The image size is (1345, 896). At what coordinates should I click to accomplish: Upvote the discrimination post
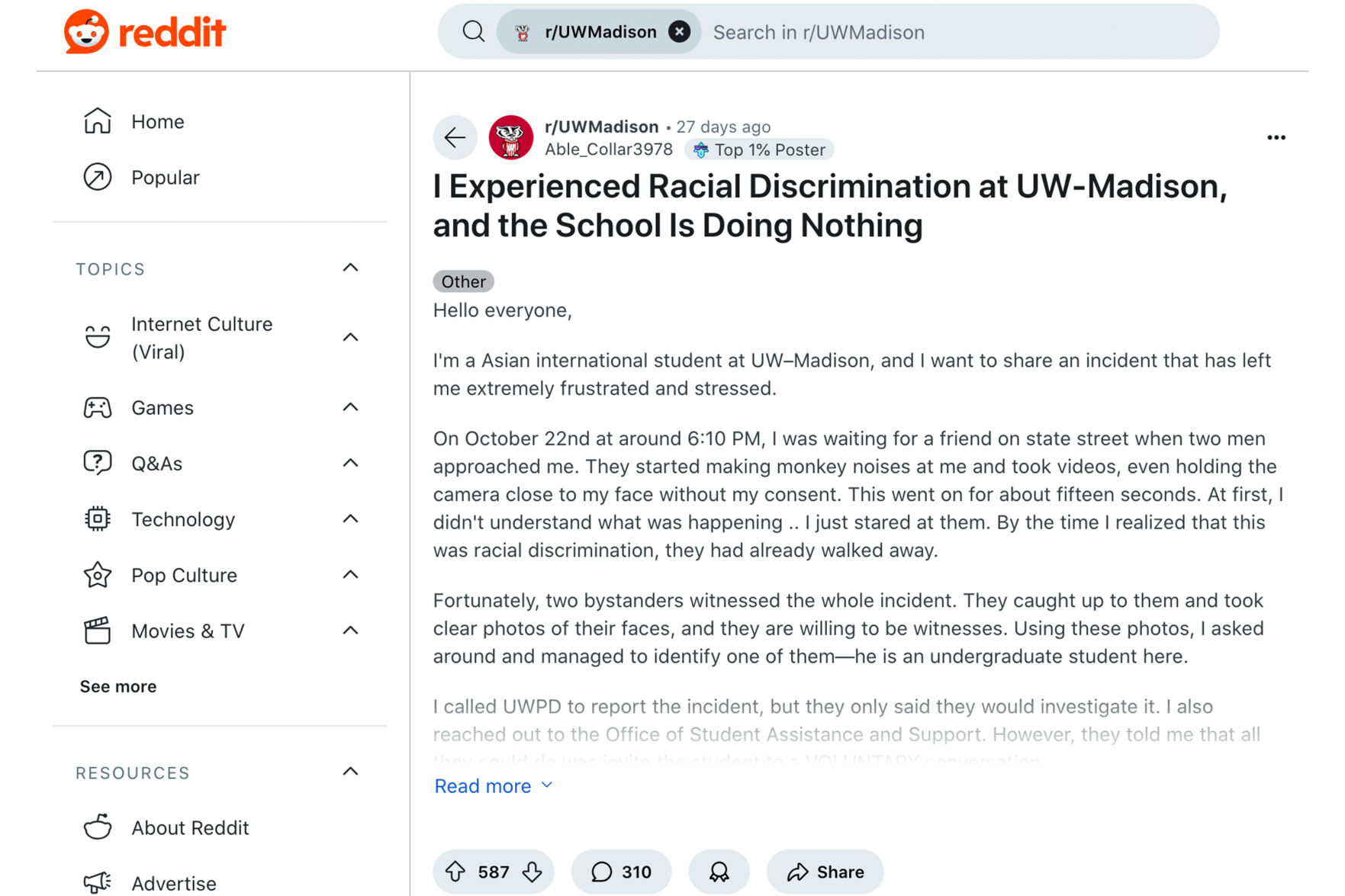455,872
